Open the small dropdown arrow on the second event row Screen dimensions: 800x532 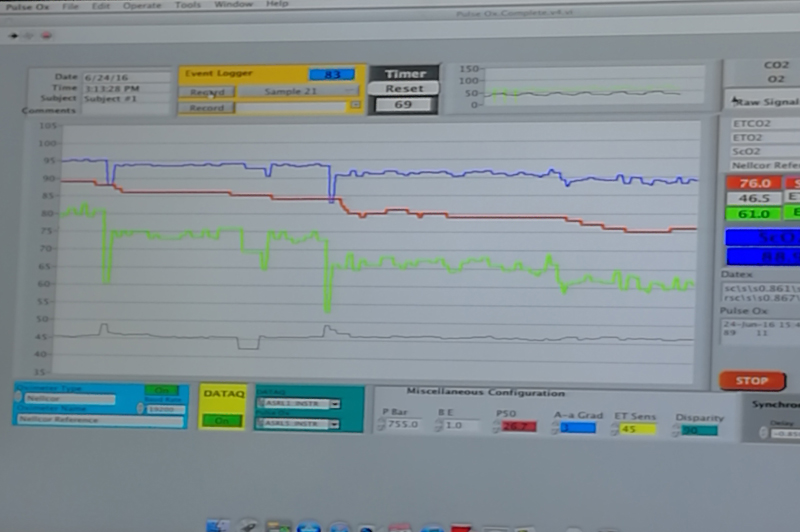tap(355, 105)
